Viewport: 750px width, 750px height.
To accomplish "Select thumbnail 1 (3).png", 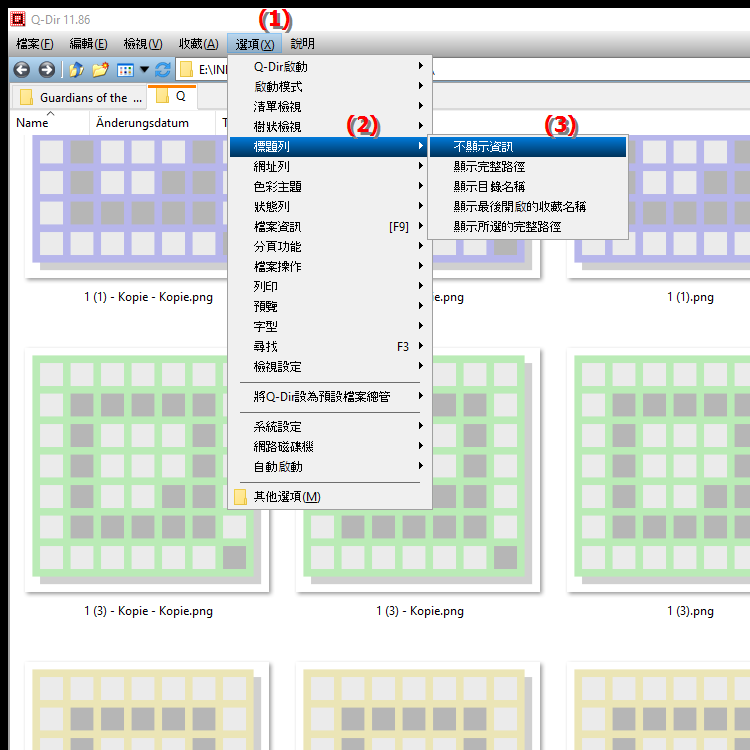I will [659, 470].
